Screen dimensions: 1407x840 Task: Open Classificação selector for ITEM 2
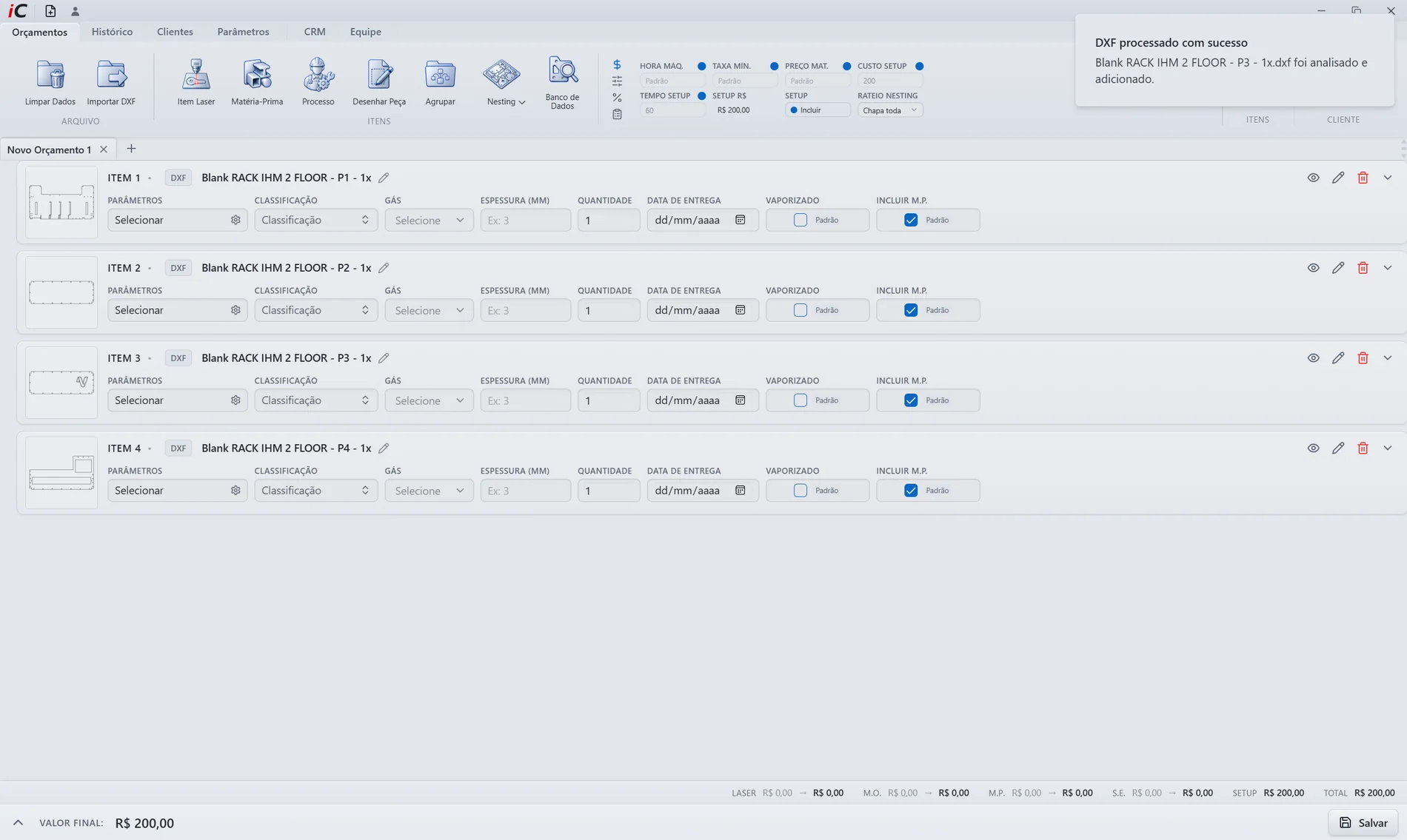pyautogui.click(x=315, y=310)
